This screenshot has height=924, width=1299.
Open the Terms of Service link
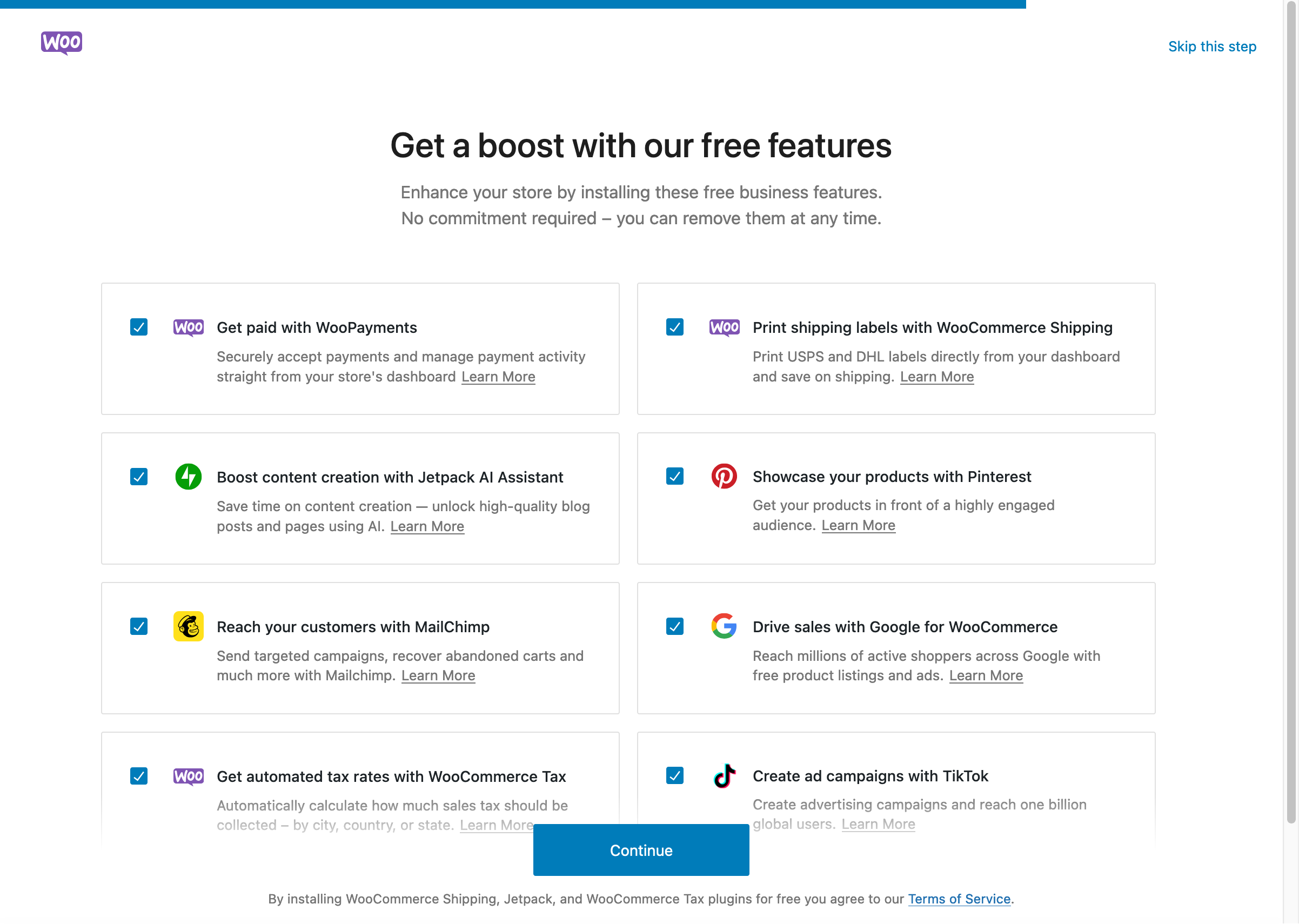959,899
